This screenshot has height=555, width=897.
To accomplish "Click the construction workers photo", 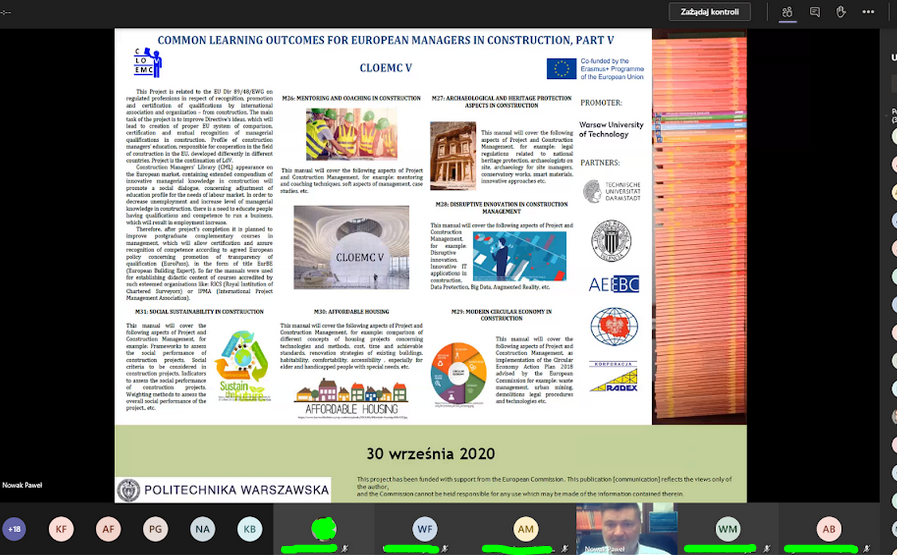I will coord(351,134).
